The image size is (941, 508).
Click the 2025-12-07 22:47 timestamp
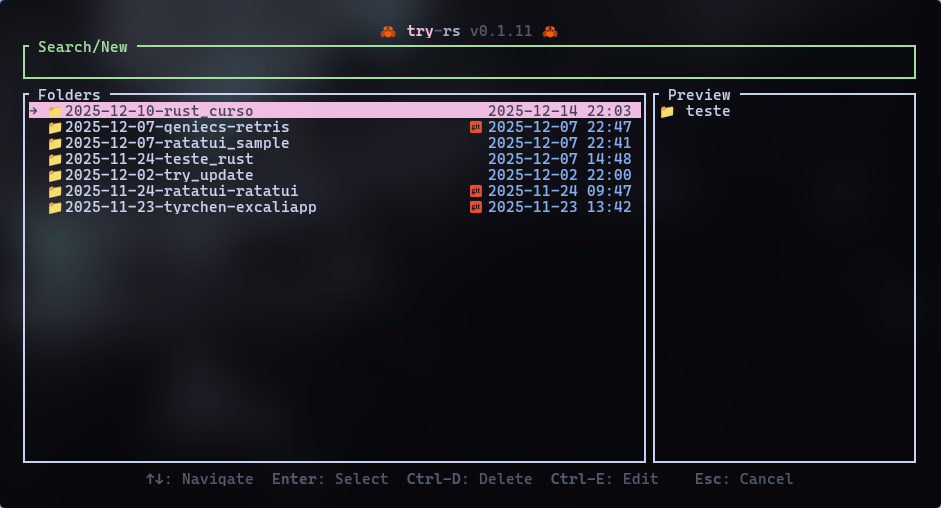click(x=559, y=127)
